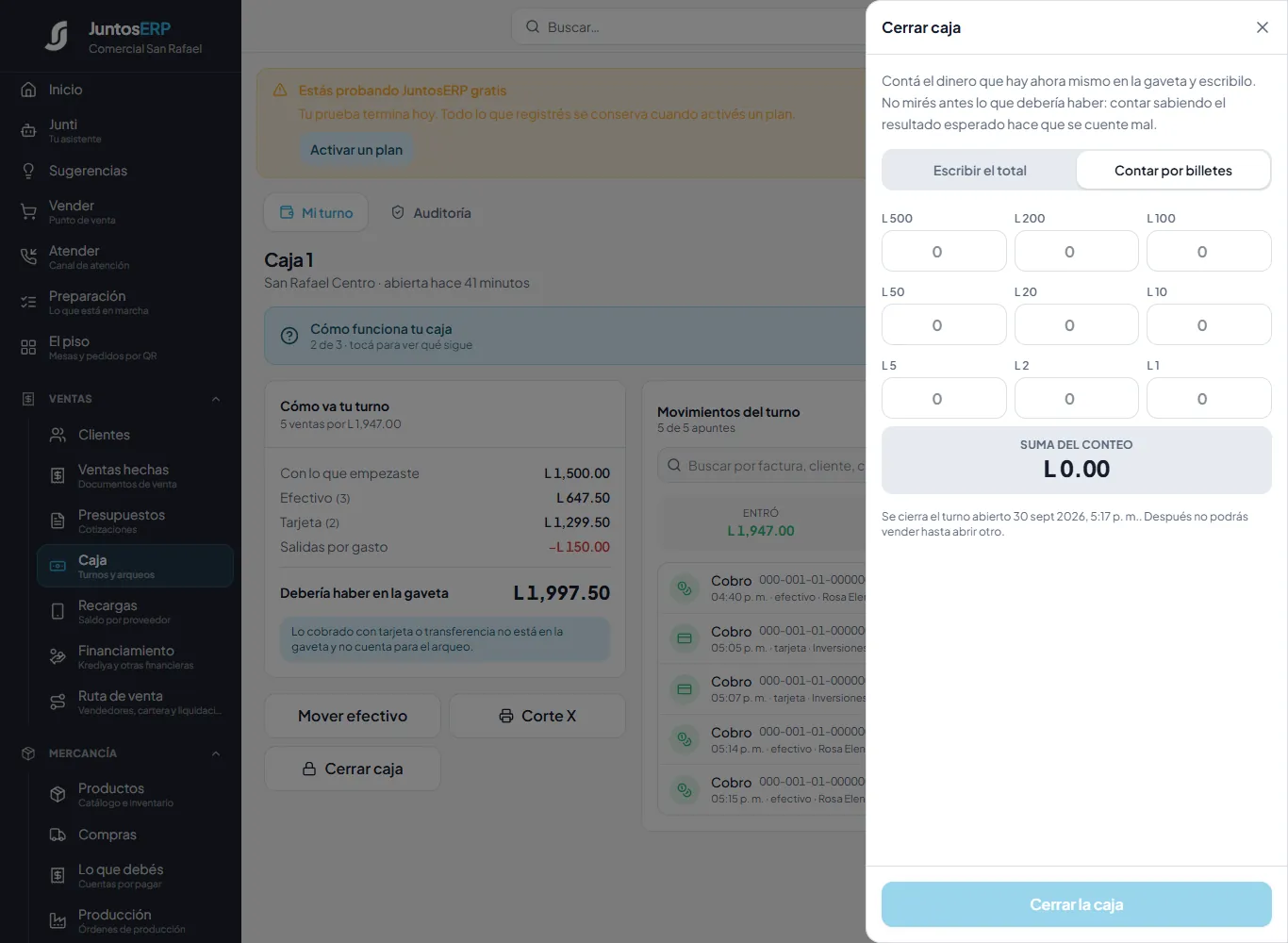Open El piso QR grid icon
The image size is (1288, 943).
(x=28, y=348)
